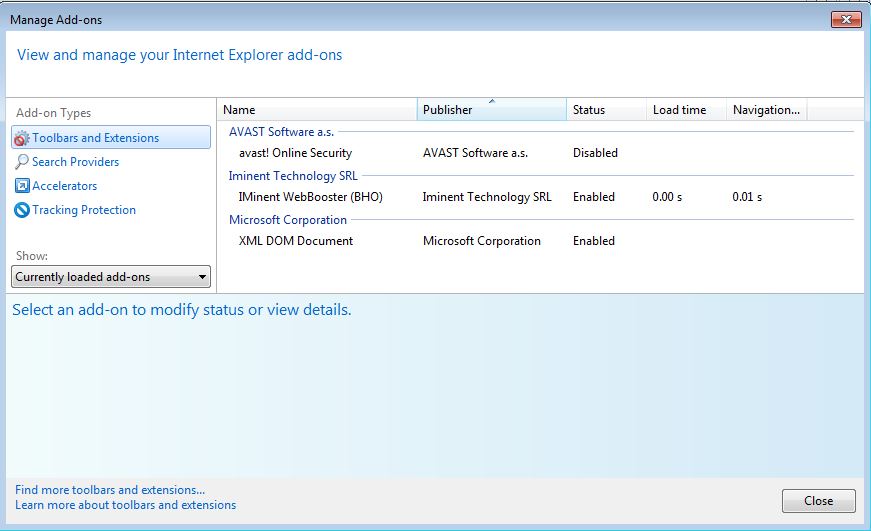Sort list by Name column header

pyautogui.click(x=317, y=109)
